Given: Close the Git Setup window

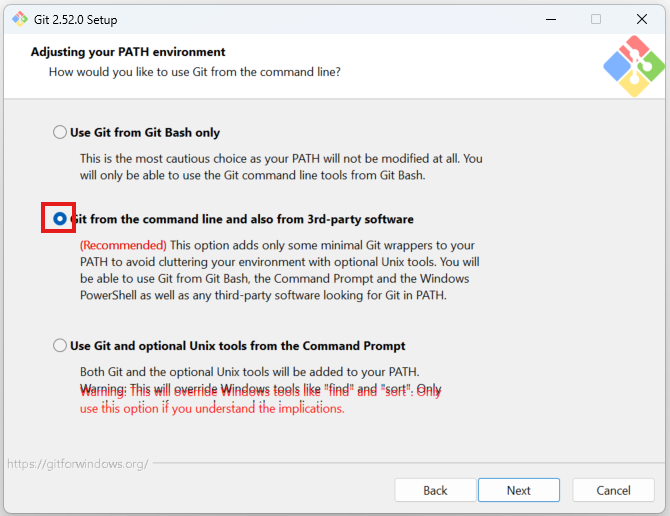Looking at the screenshot, I should point(642,19).
